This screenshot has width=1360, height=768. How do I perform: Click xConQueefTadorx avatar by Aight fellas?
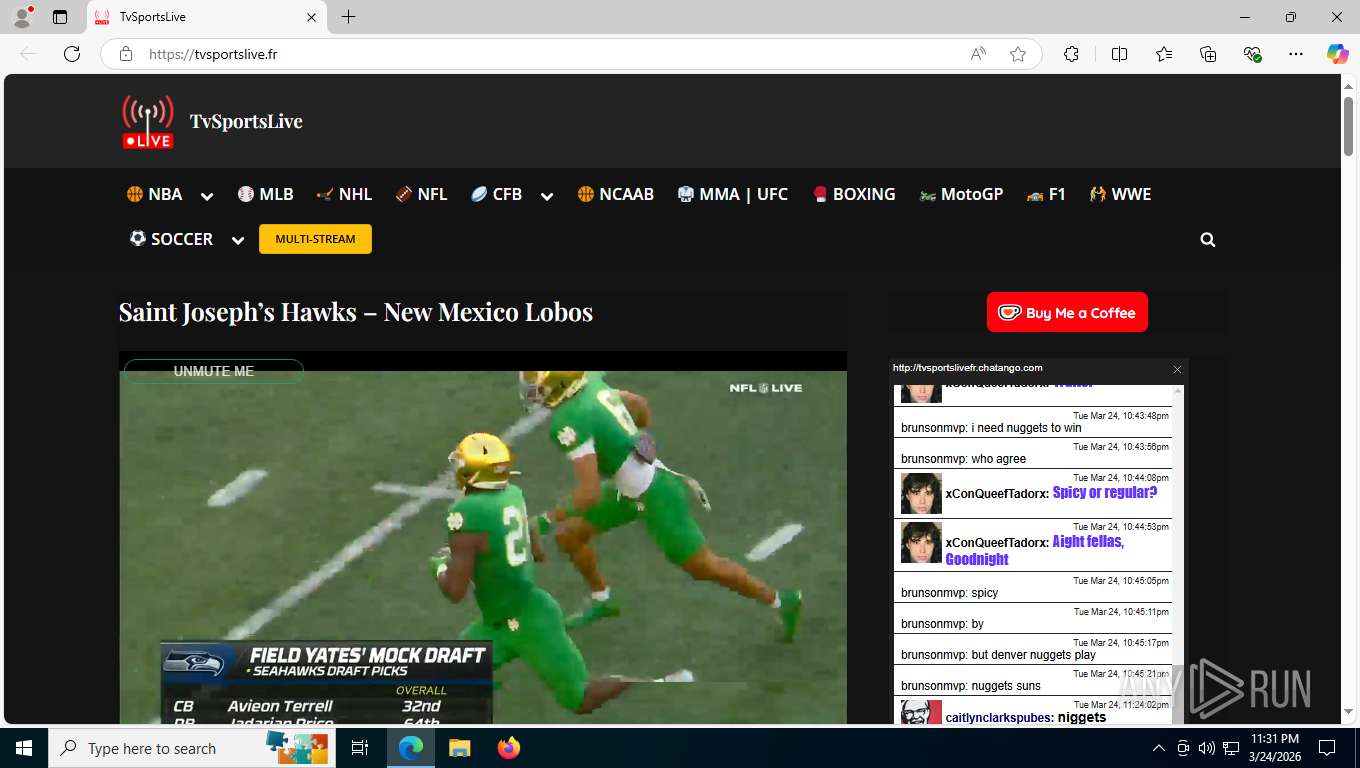pyautogui.click(x=921, y=543)
